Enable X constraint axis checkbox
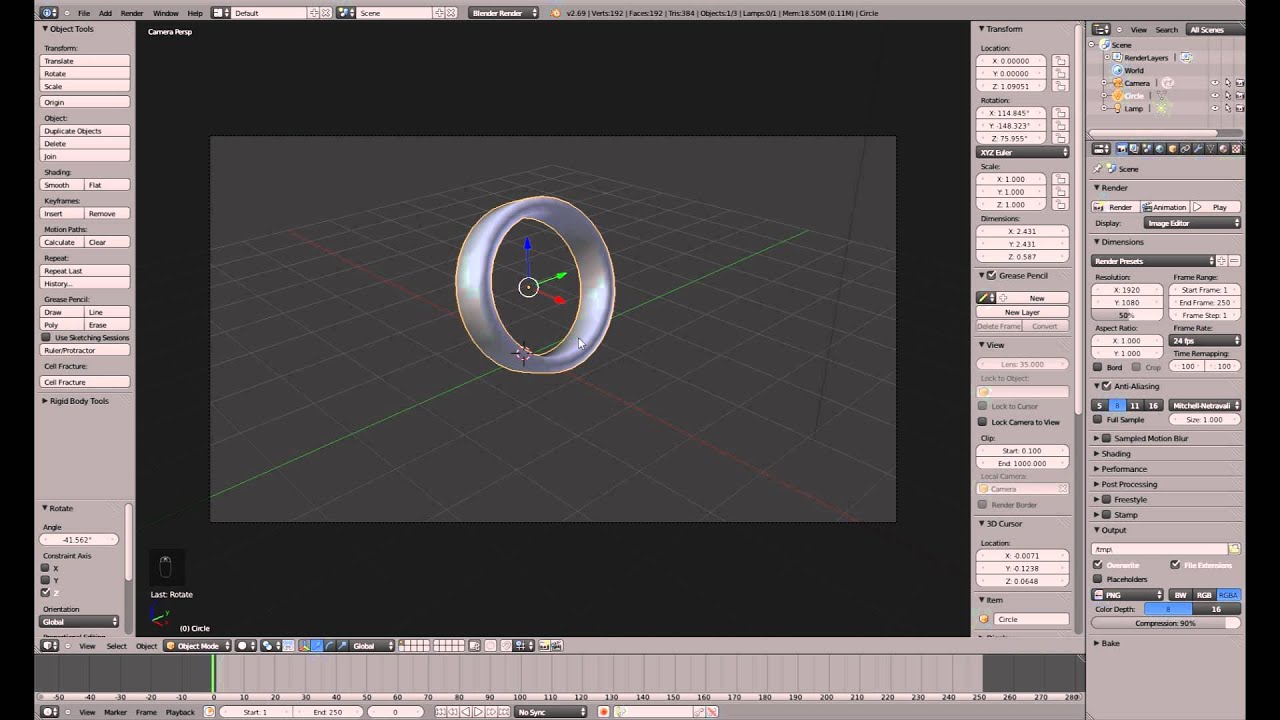This screenshot has height=720, width=1280. pos(45,568)
